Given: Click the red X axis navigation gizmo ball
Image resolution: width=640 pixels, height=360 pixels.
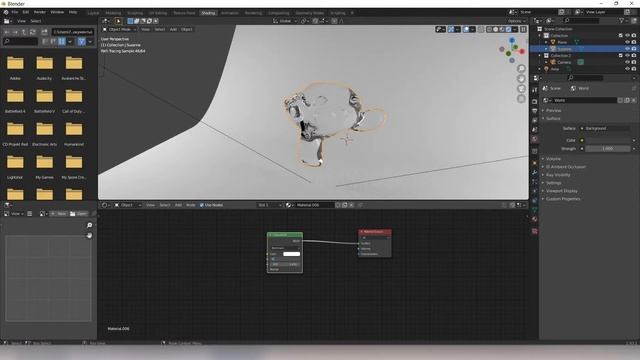Looking at the screenshot, I should tap(522, 51).
